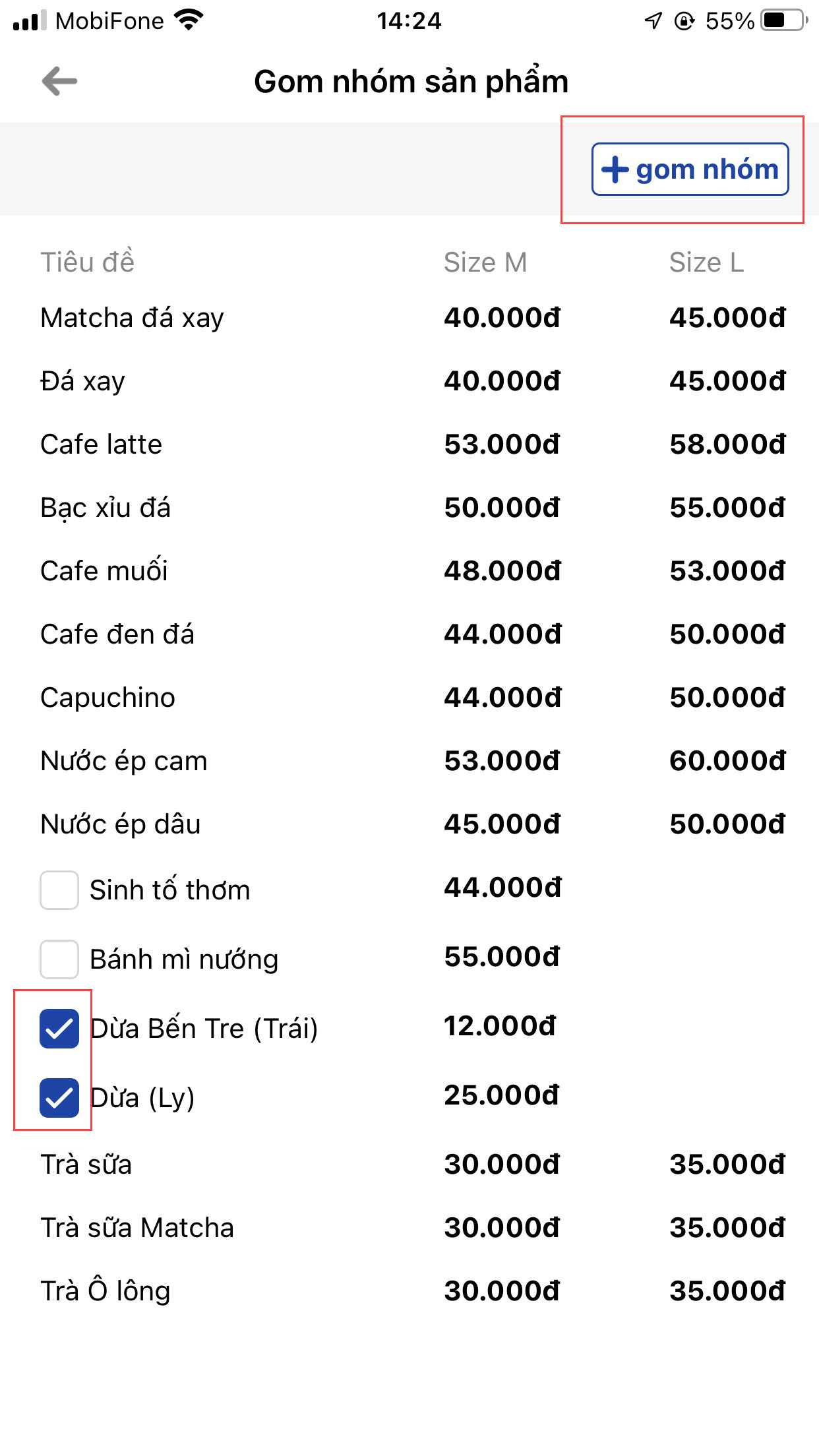Tap the back arrow icon
This screenshot has width=819, height=1456.
click(59, 81)
